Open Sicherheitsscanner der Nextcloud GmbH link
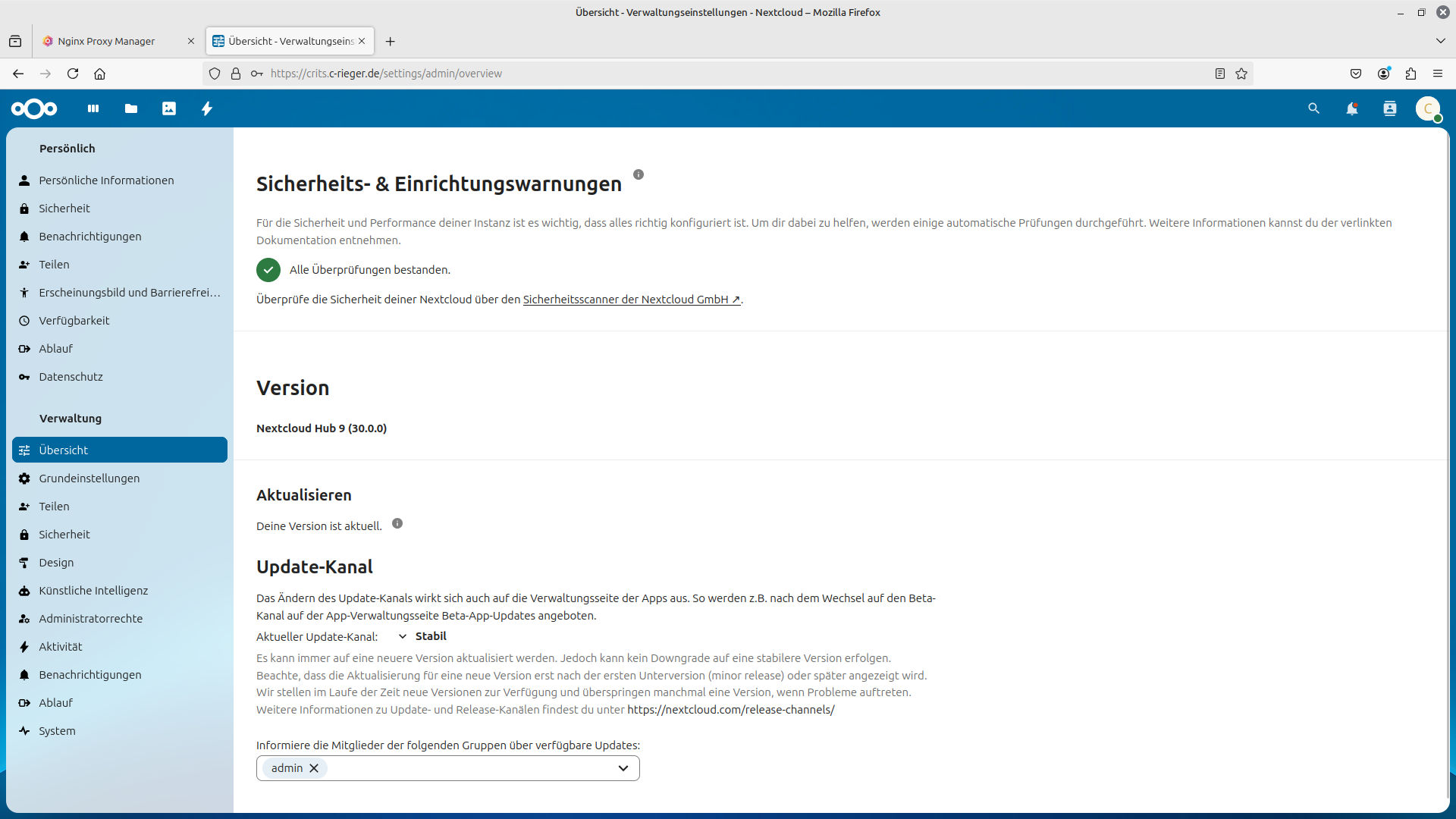The width and height of the screenshot is (1456, 819). coord(632,300)
